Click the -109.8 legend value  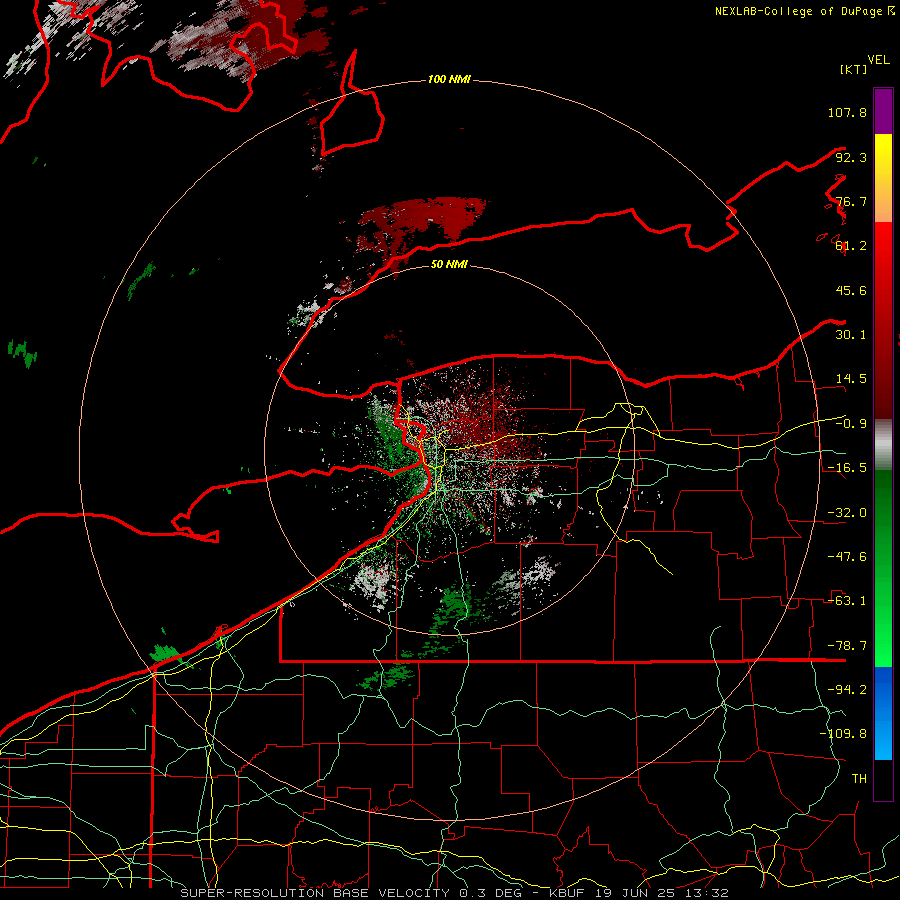click(x=843, y=734)
